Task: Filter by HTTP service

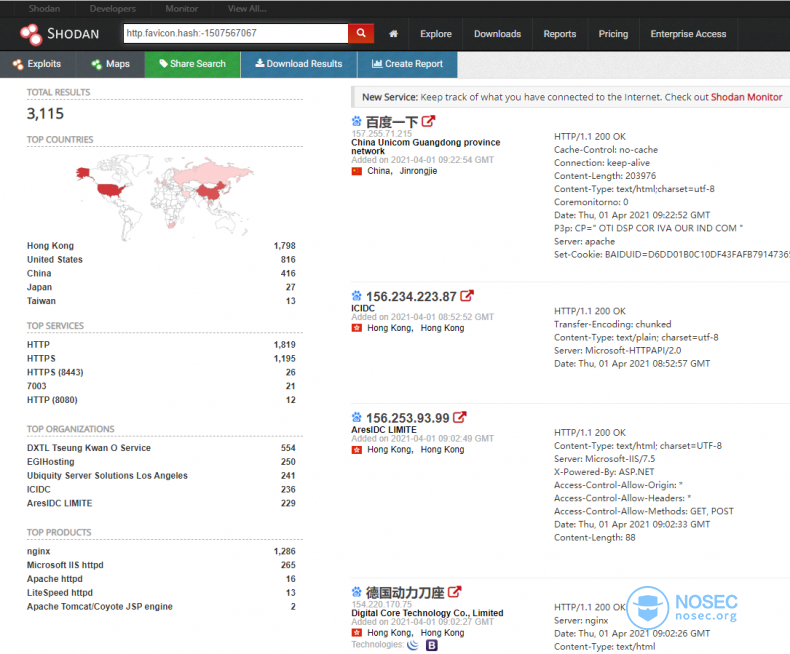Action: (38, 345)
